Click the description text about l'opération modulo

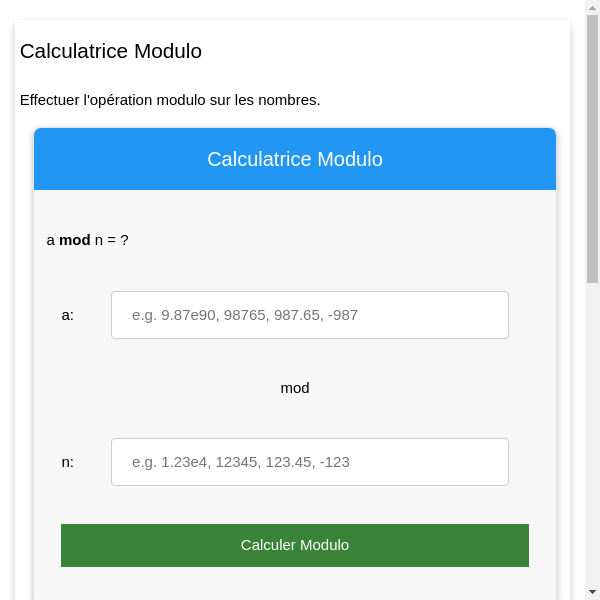170,100
